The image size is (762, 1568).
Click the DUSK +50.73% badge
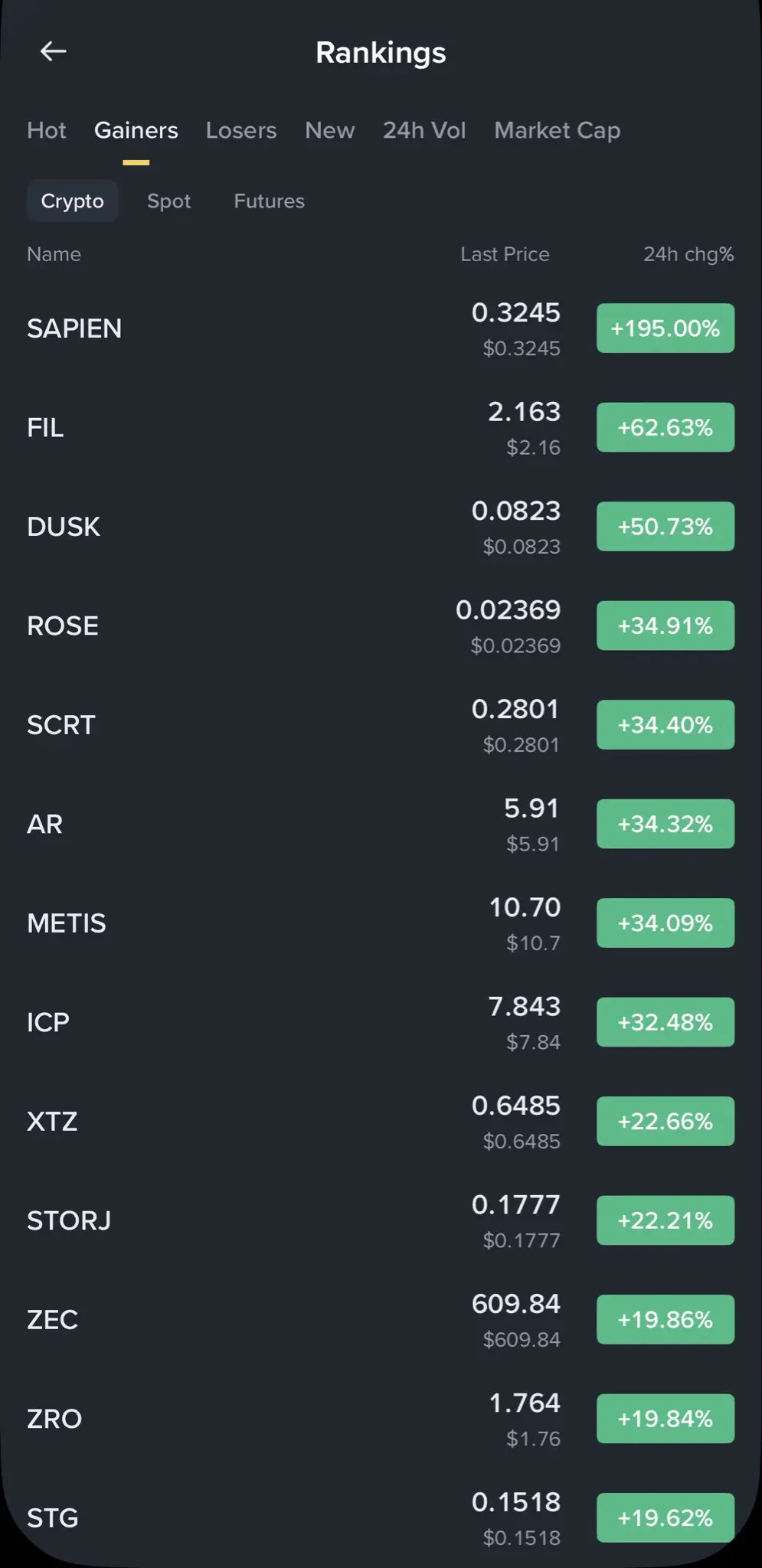(665, 527)
